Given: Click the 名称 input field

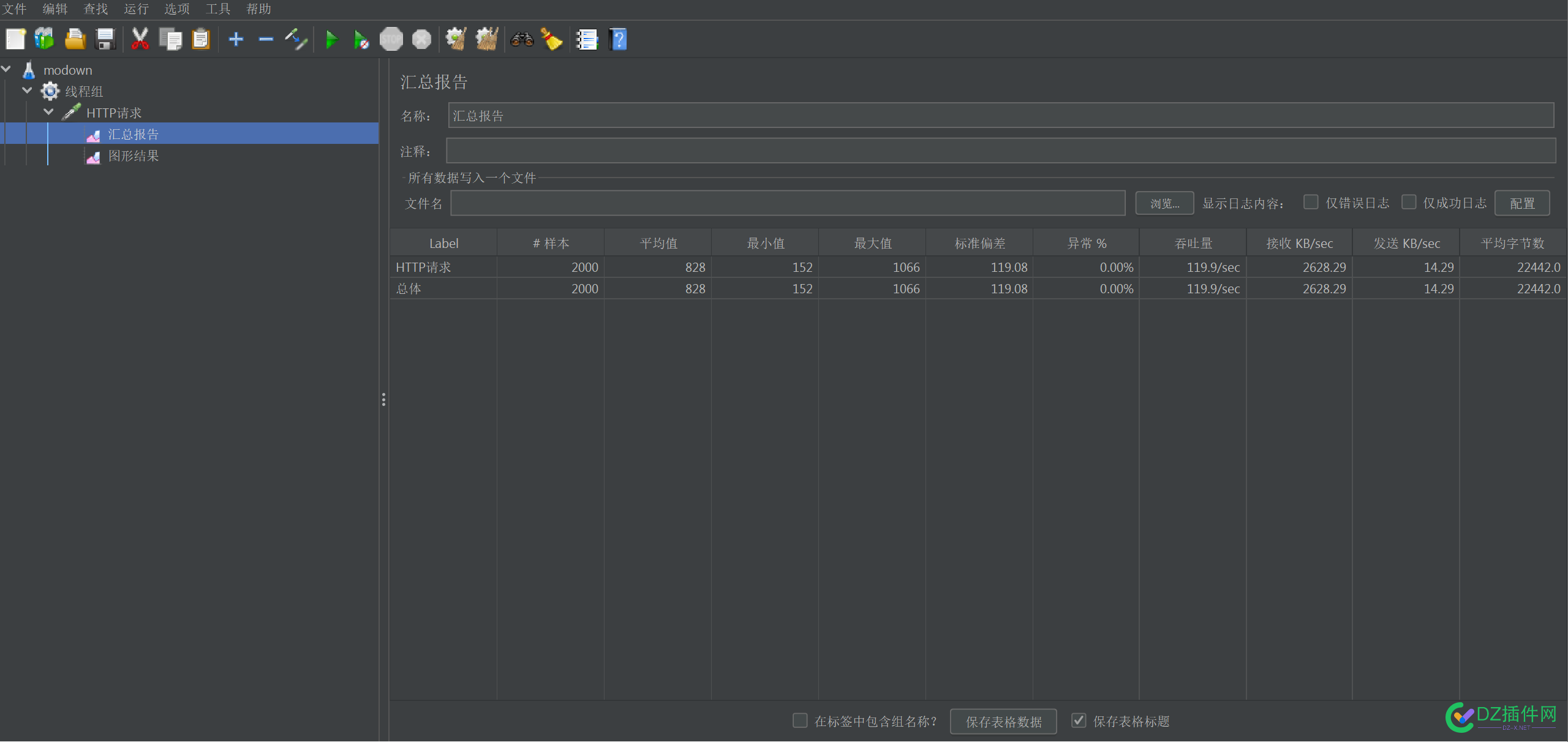Looking at the screenshot, I should pos(1001,116).
